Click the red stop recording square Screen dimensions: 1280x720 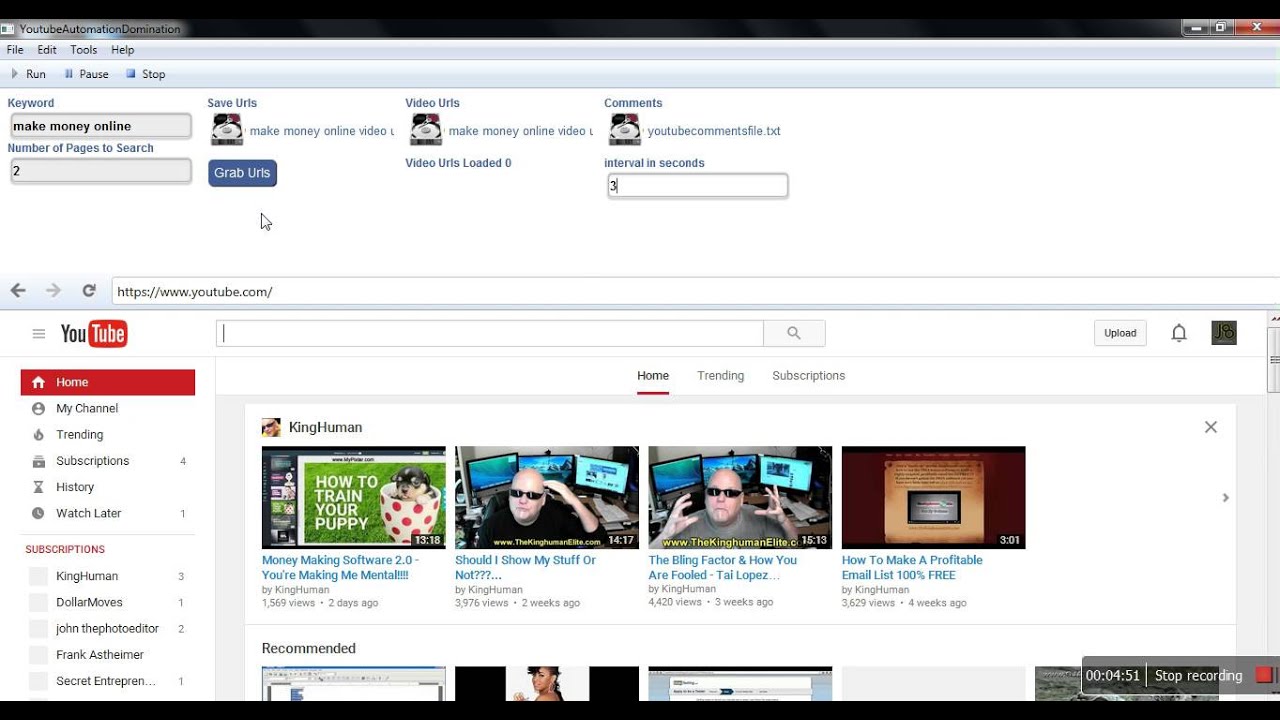[1264, 675]
